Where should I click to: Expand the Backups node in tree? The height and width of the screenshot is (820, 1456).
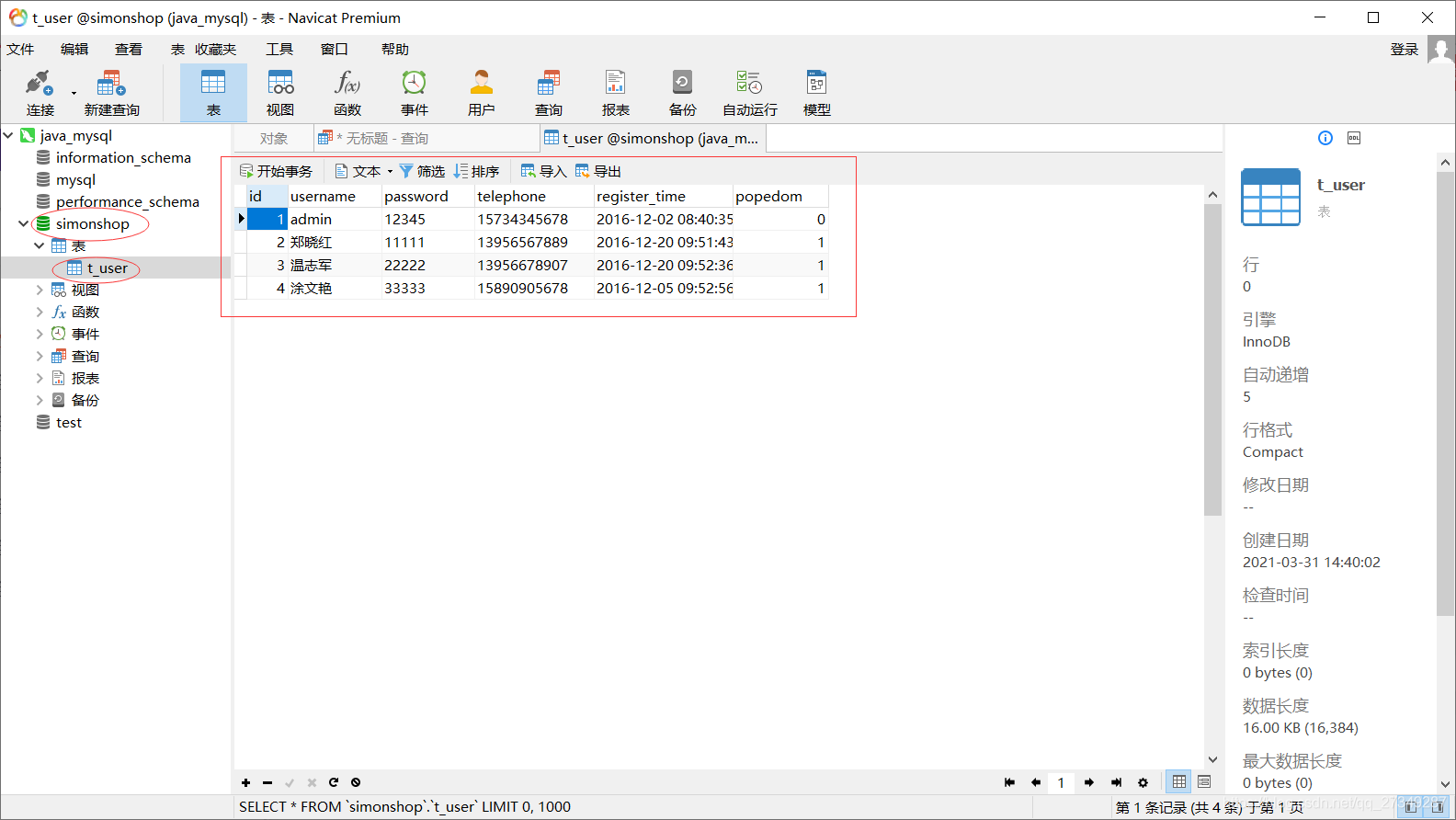pos(39,400)
